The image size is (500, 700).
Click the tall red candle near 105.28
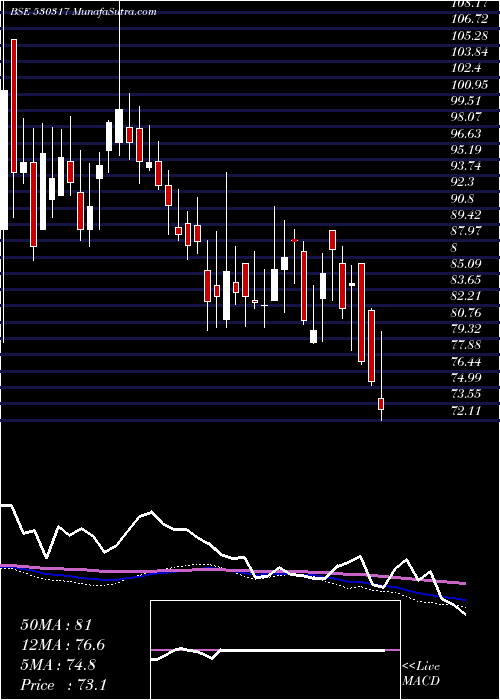(14, 106)
